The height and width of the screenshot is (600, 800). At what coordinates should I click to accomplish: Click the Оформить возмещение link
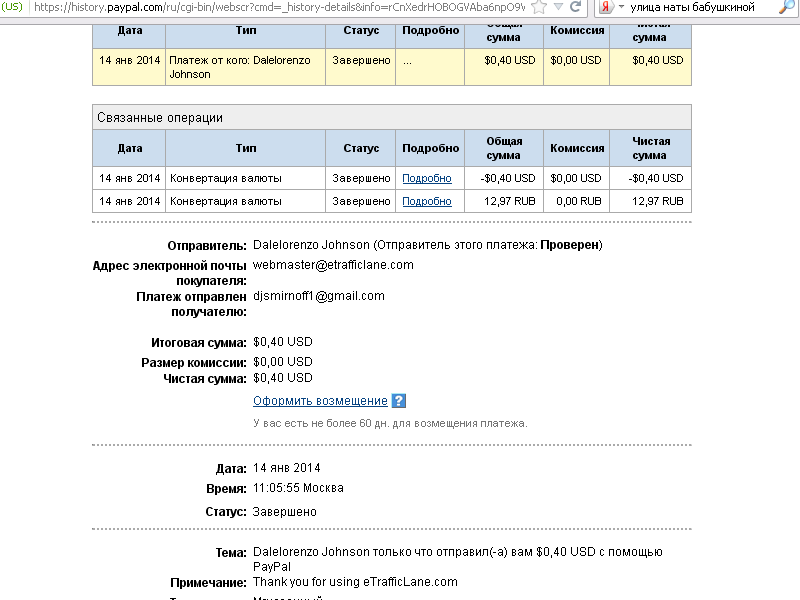tap(320, 401)
